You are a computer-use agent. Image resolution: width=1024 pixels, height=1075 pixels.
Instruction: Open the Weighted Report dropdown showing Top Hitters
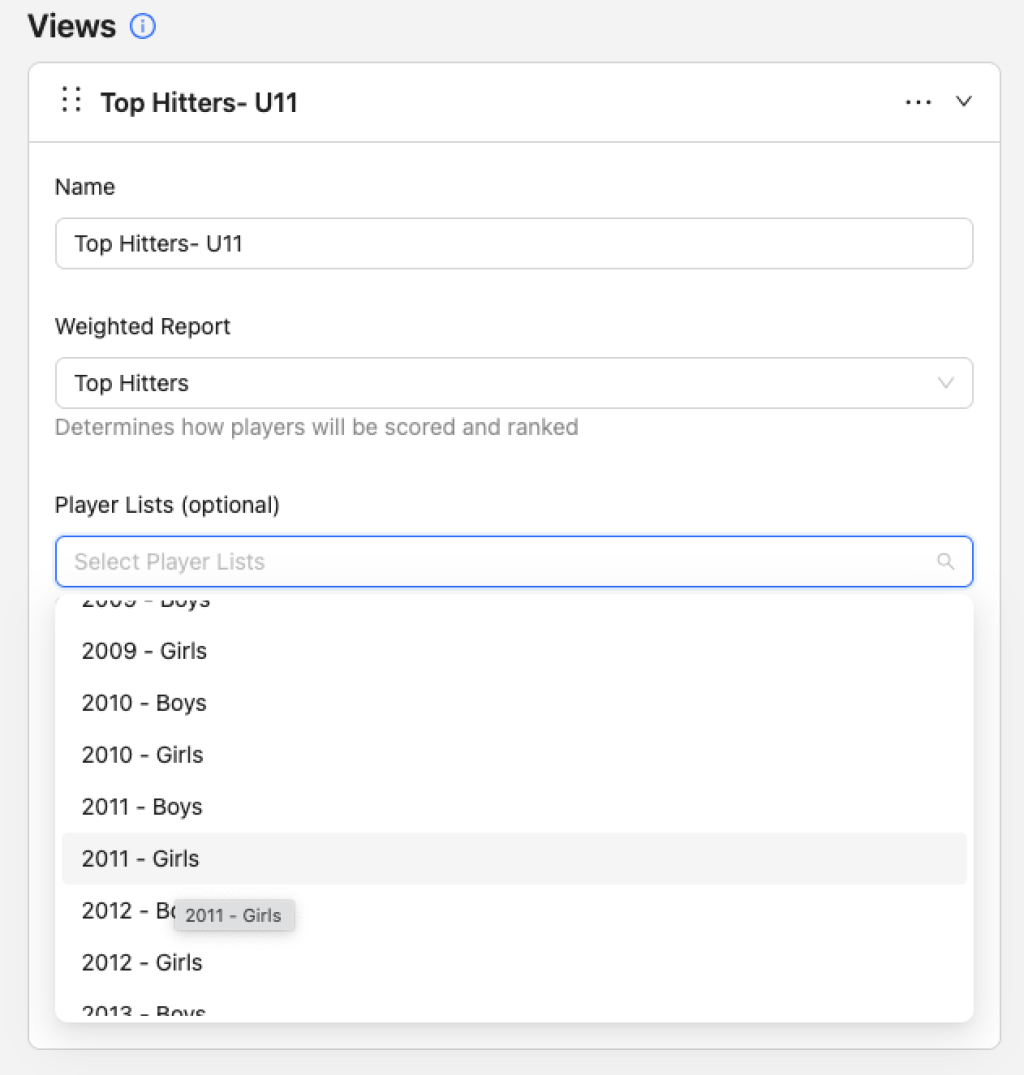point(500,383)
